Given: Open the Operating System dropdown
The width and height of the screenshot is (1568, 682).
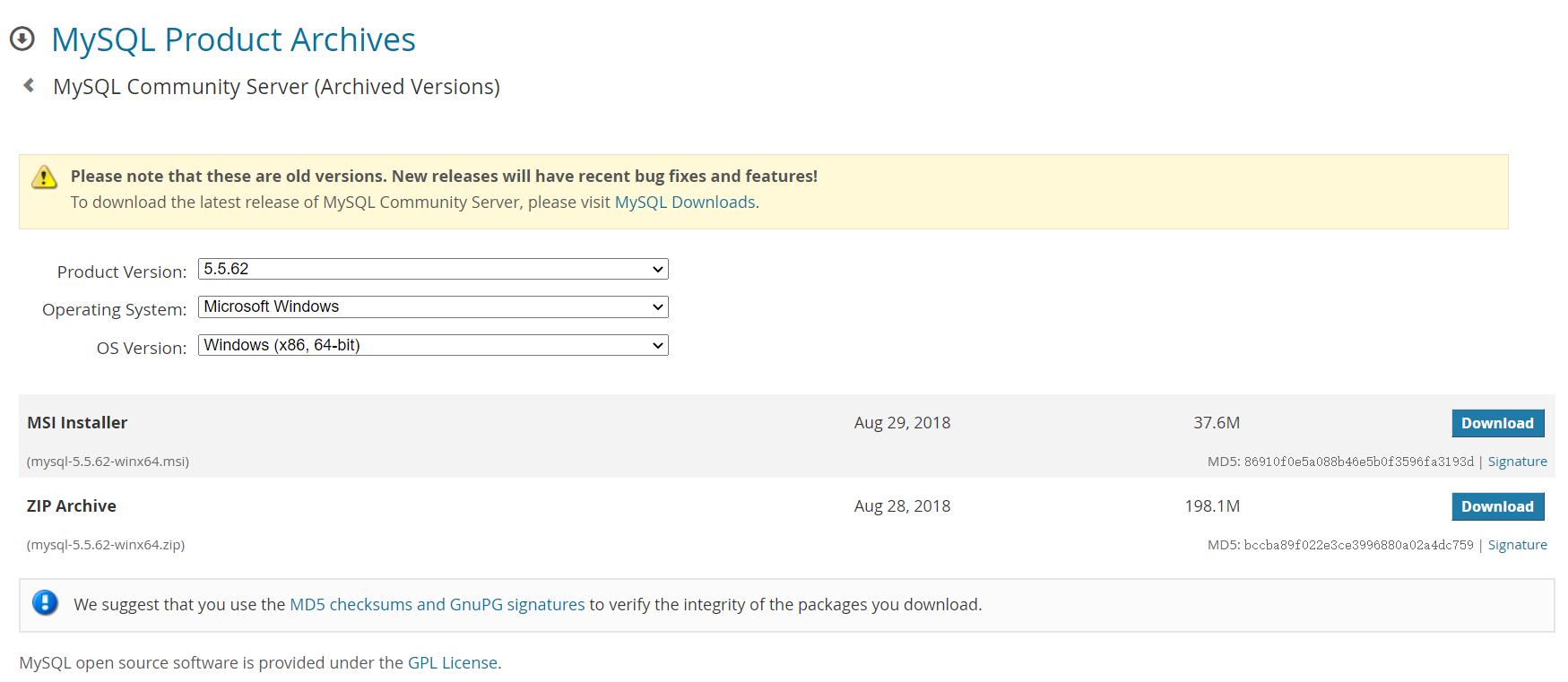Looking at the screenshot, I should pyautogui.click(x=433, y=306).
